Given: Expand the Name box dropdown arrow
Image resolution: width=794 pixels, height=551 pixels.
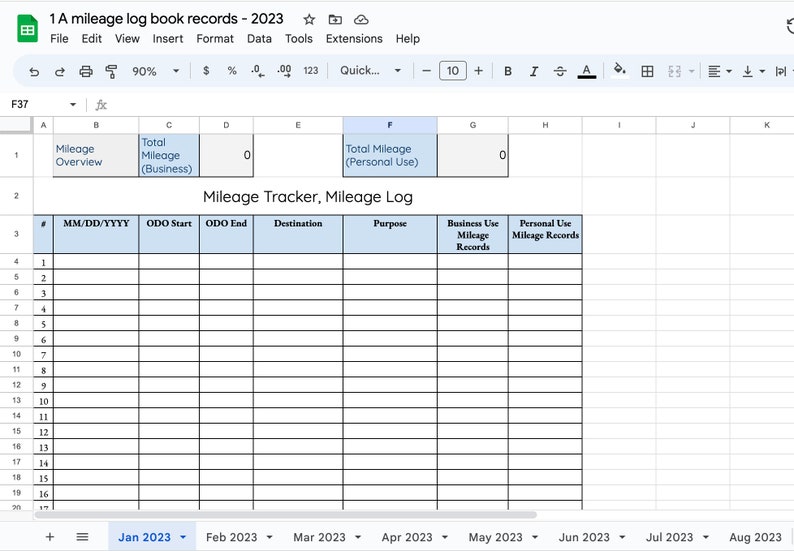Looking at the screenshot, I should [73, 105].
